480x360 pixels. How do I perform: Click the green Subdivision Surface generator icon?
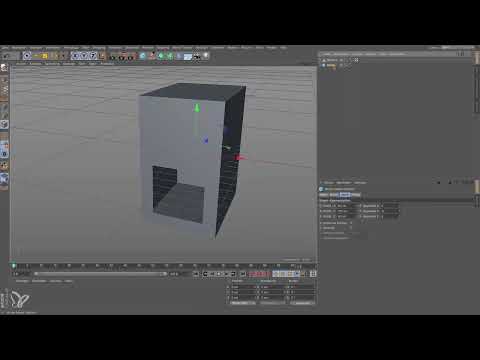point(161,56)
